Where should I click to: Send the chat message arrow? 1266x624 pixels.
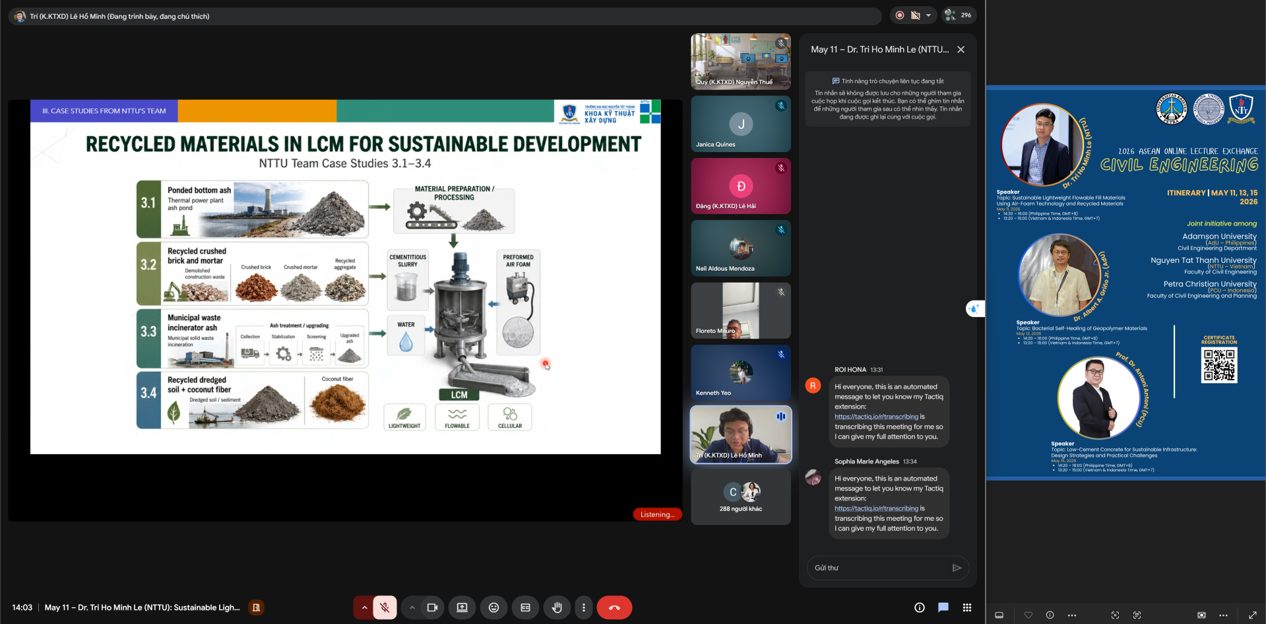pos(957,567)
